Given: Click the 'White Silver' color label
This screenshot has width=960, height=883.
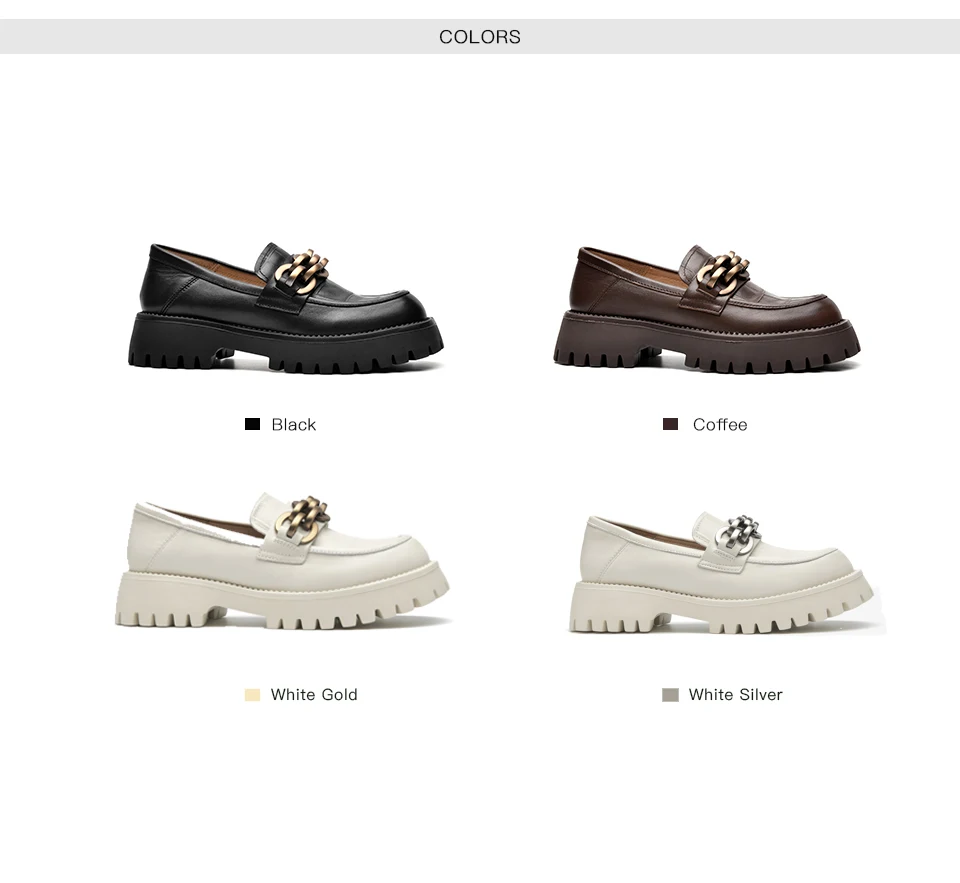Looking at the screenshot, I should (735, 695).
